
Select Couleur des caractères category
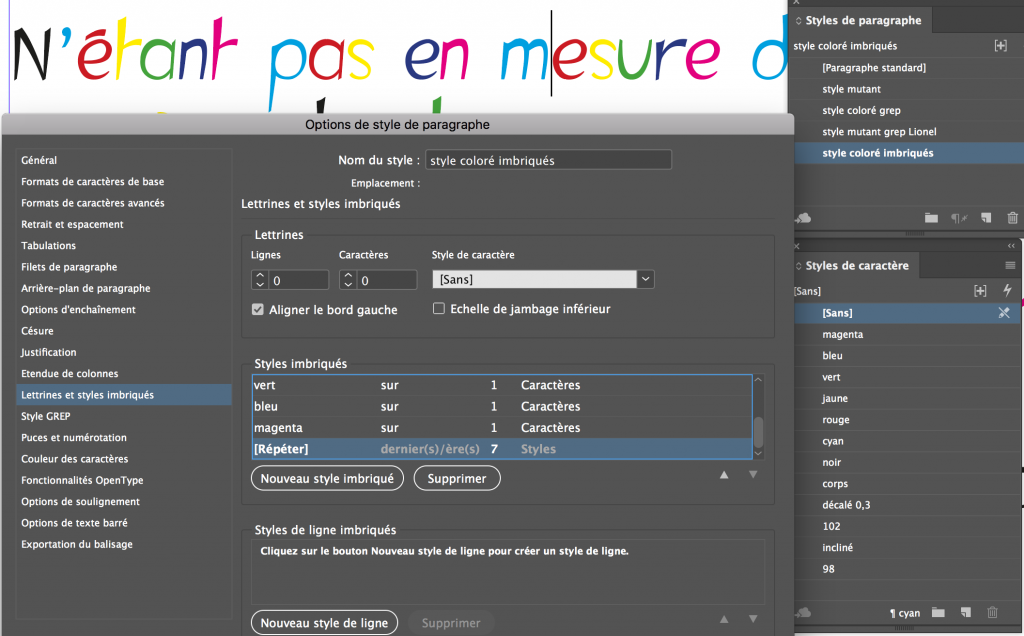coord(75,459)
